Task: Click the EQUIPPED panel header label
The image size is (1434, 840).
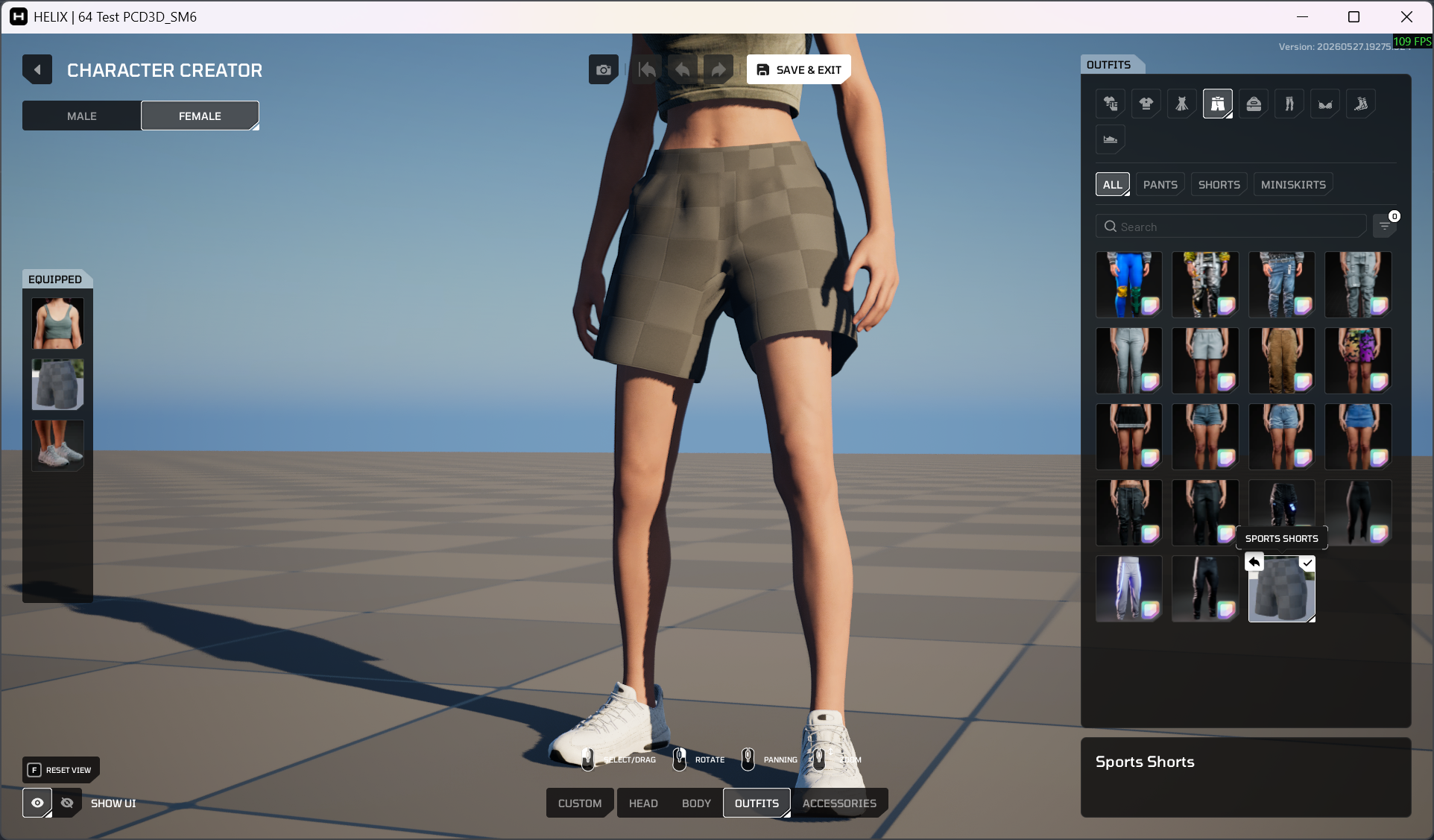Action: coord(55,280)
